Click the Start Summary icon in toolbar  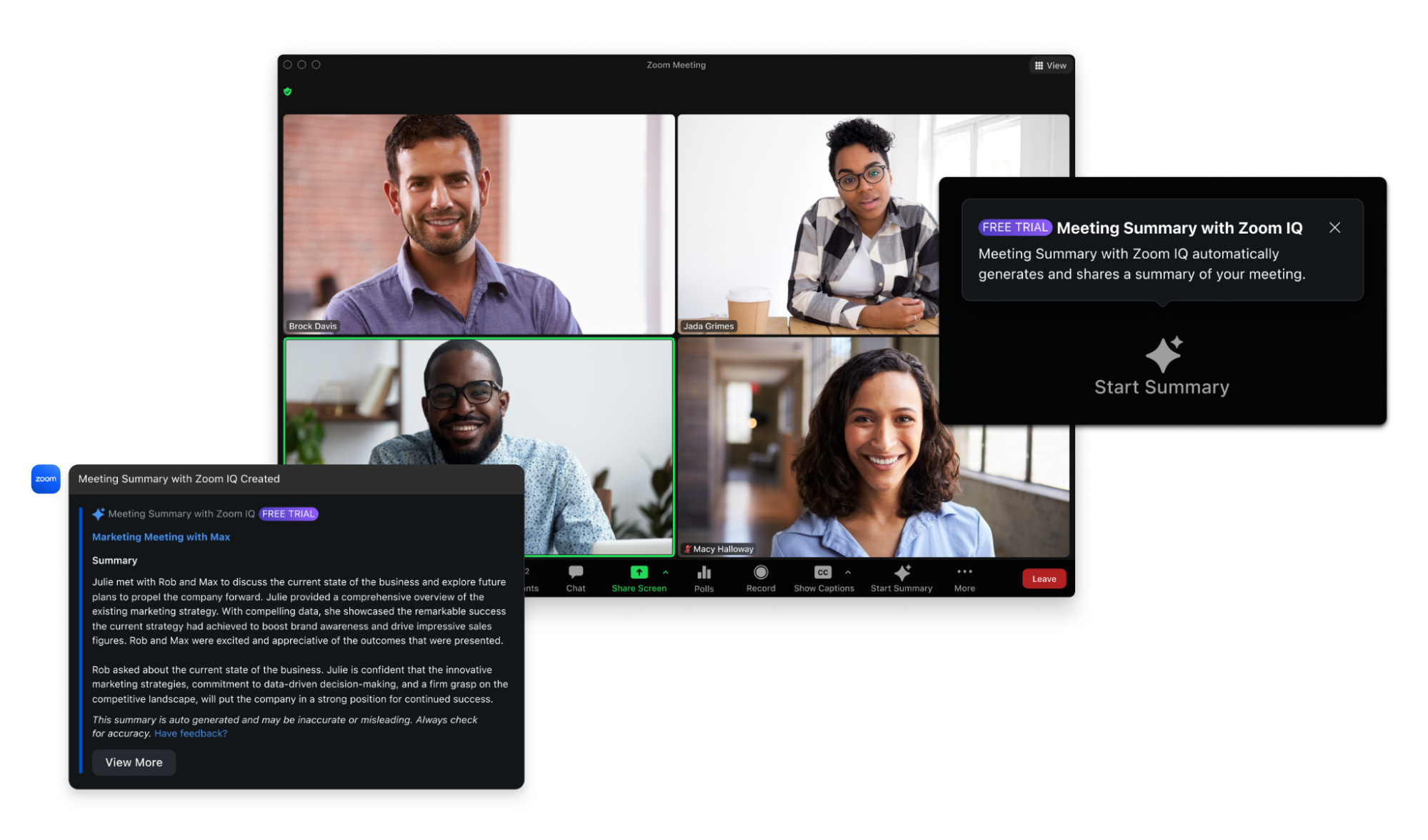pos(900,575)
